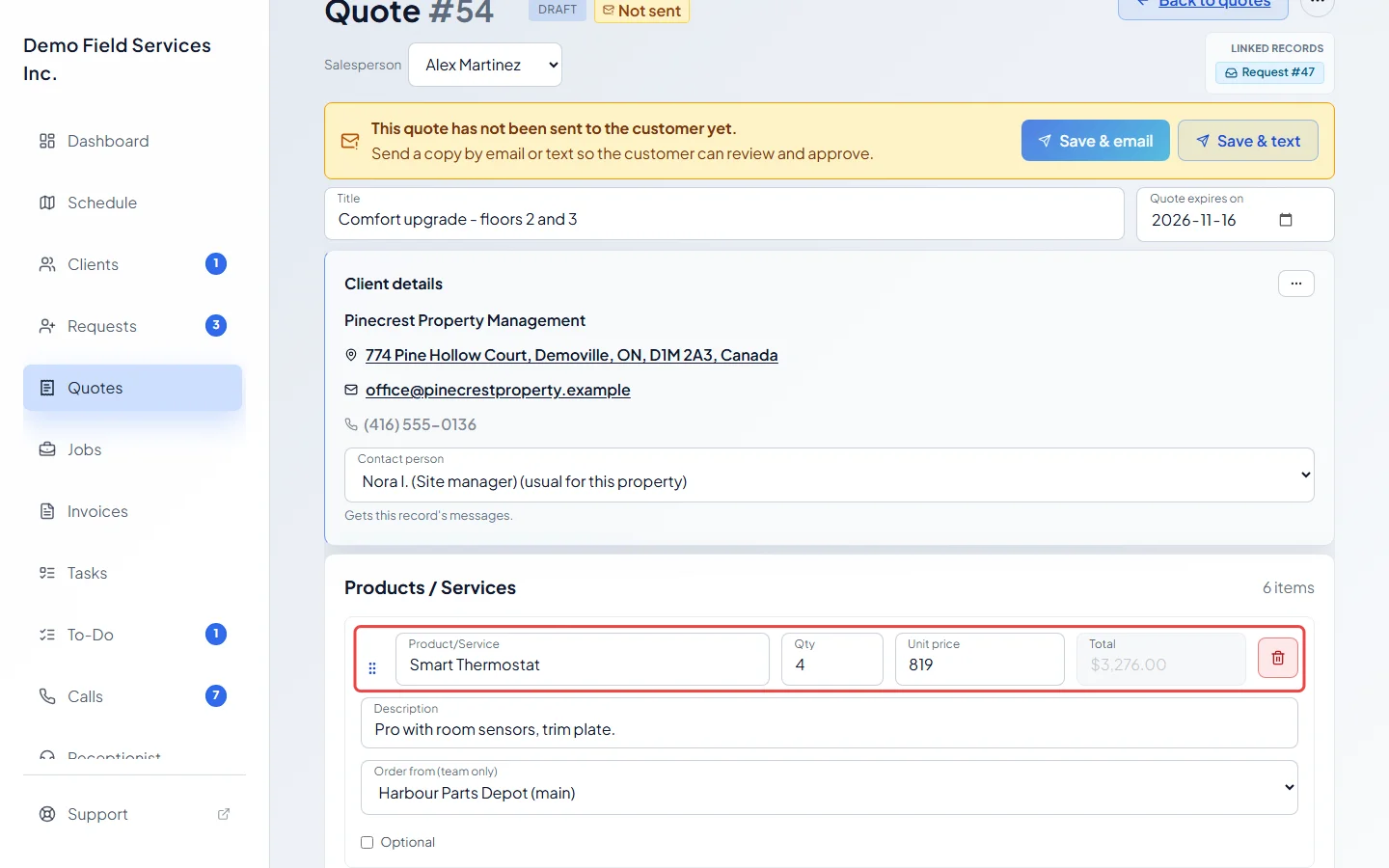1389x868 pixels.
Task: Click the Support external link icon
Action: [x=224, y=814]
